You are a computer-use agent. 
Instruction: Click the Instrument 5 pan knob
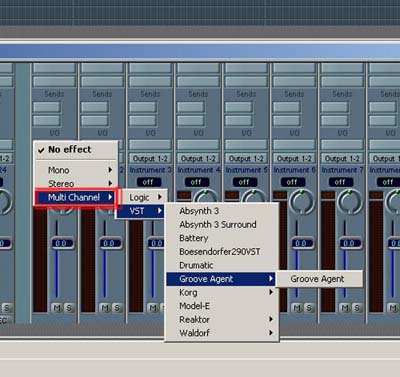pos(254,196)
